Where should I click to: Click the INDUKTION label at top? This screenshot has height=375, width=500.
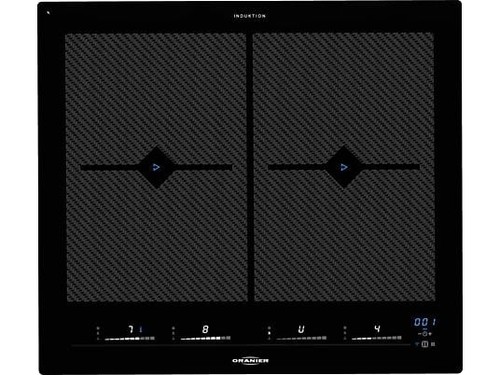tap(250, 16)
